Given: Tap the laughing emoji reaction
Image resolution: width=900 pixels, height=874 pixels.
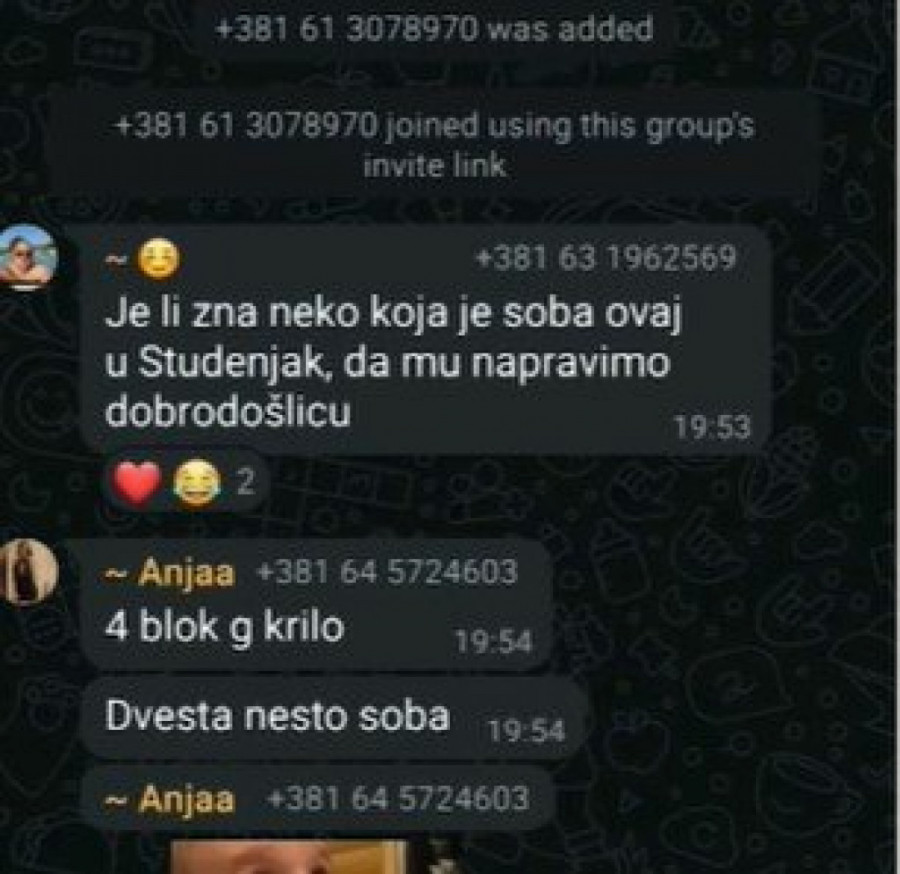Looking at the screenshot, I should tap(197, 484).
